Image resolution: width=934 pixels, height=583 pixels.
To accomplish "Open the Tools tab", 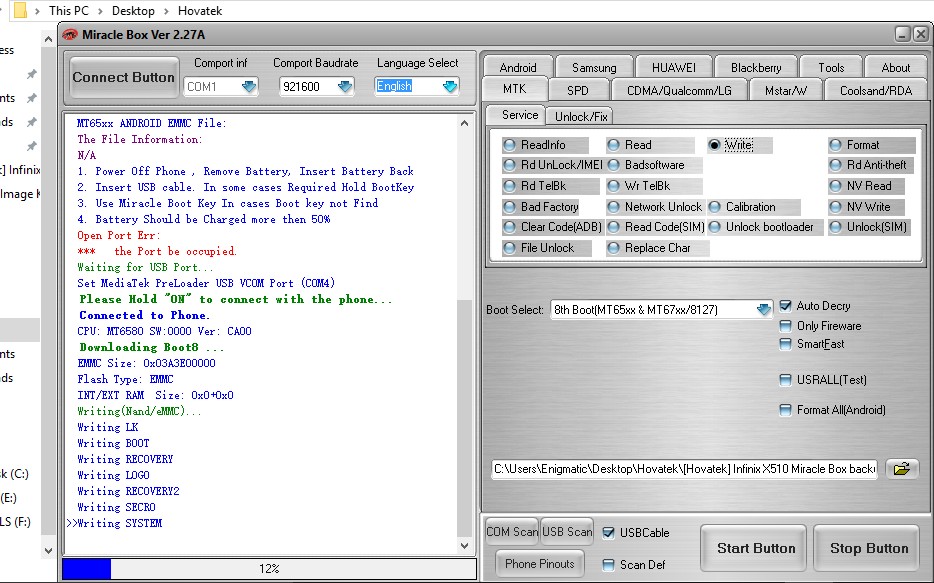I will pyautogui.click(x=831, y=67).
